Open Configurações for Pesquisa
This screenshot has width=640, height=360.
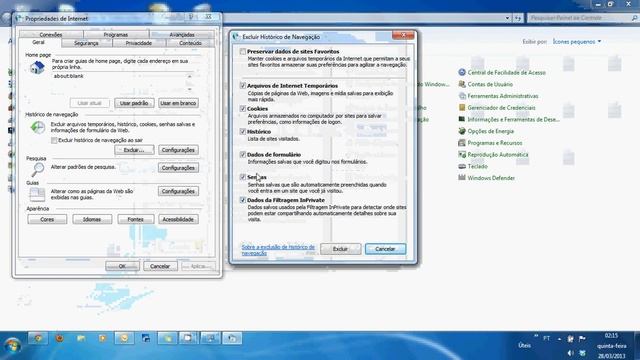point(178,168)
